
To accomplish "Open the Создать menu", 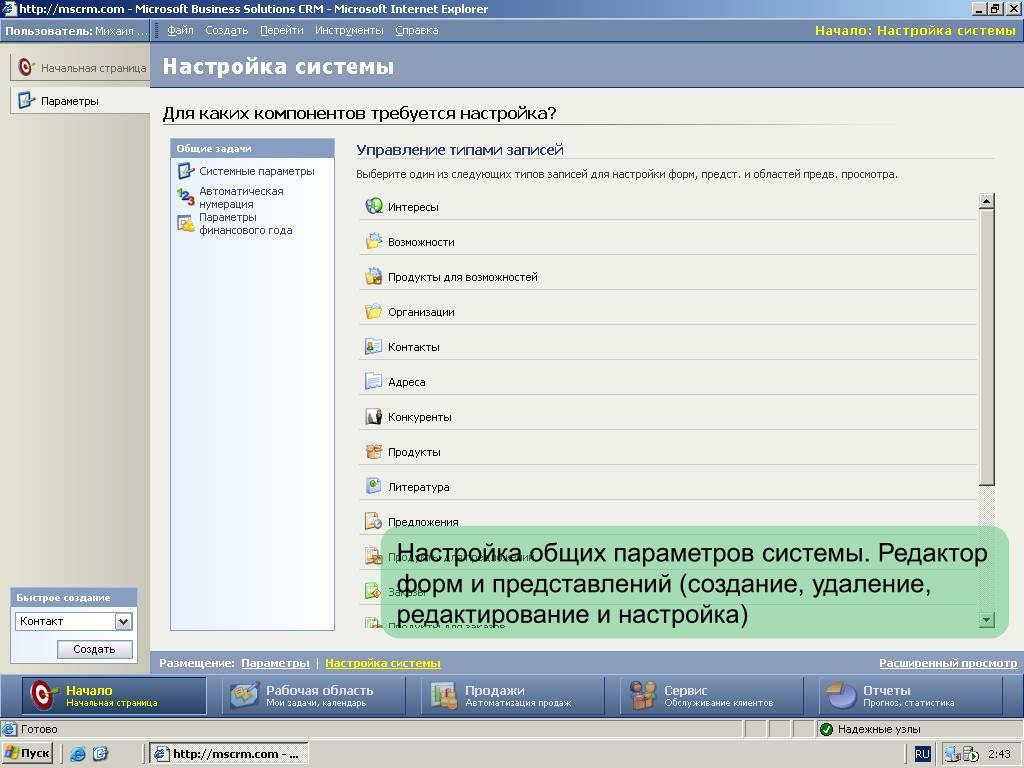I will [227, 31].
